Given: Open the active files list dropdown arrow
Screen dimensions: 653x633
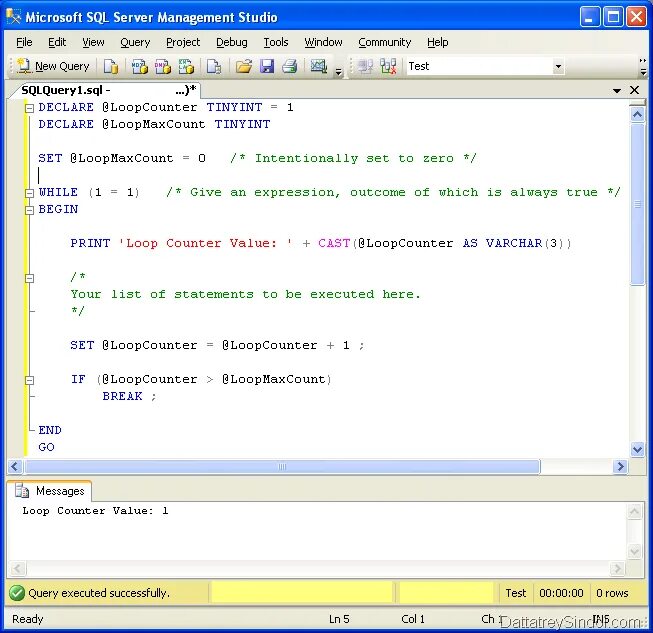Looking at the screenshot, I should (x=617, y=90).
